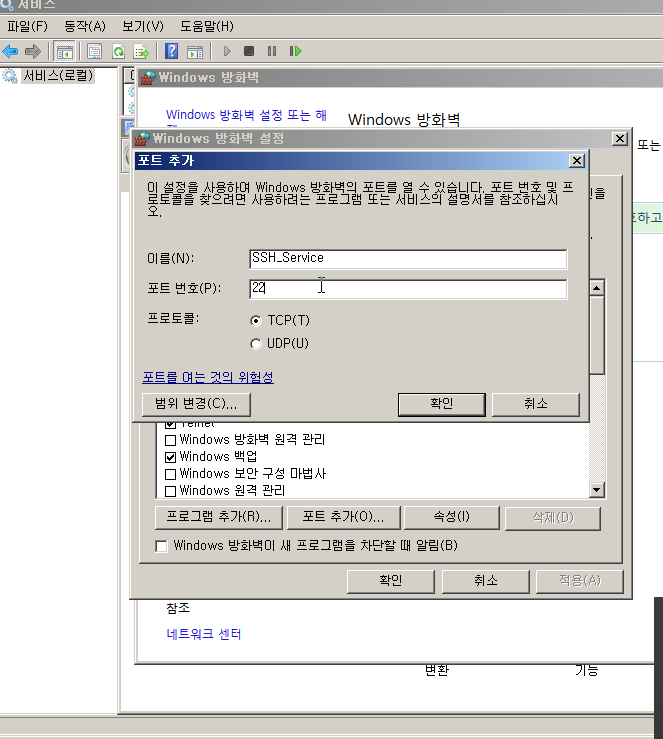Select the UDP(U) protocol radio button
This screenshot has width=663, height=739.
256,344
